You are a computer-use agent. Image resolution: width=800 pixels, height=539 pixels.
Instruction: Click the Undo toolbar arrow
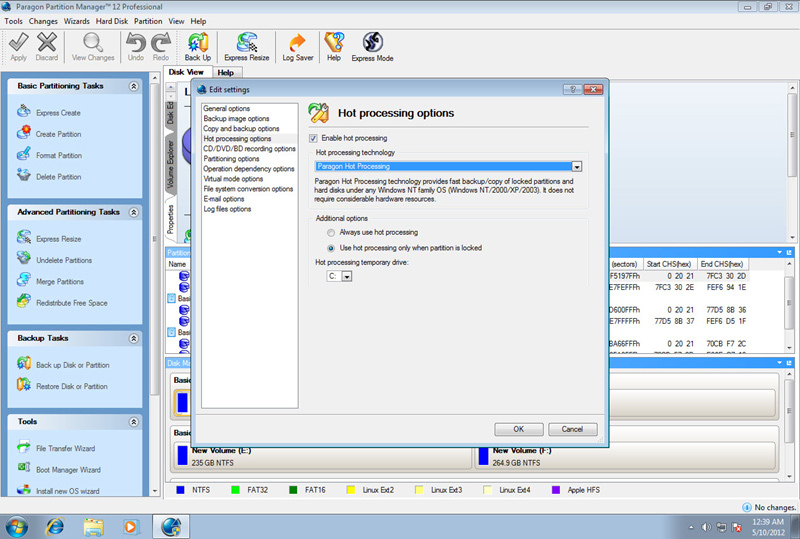point(136,47)
